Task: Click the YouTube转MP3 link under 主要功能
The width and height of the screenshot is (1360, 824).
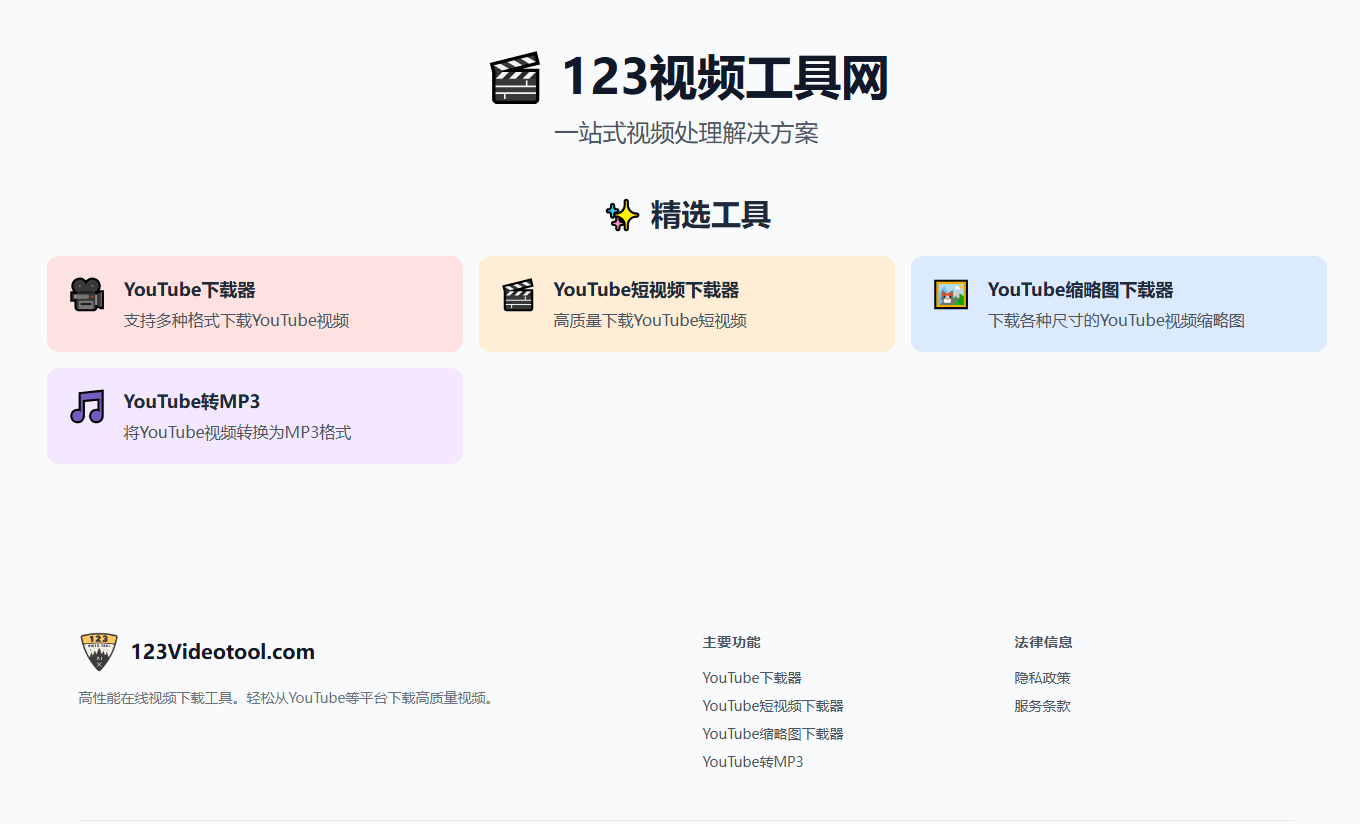Action: click(751, 761)
